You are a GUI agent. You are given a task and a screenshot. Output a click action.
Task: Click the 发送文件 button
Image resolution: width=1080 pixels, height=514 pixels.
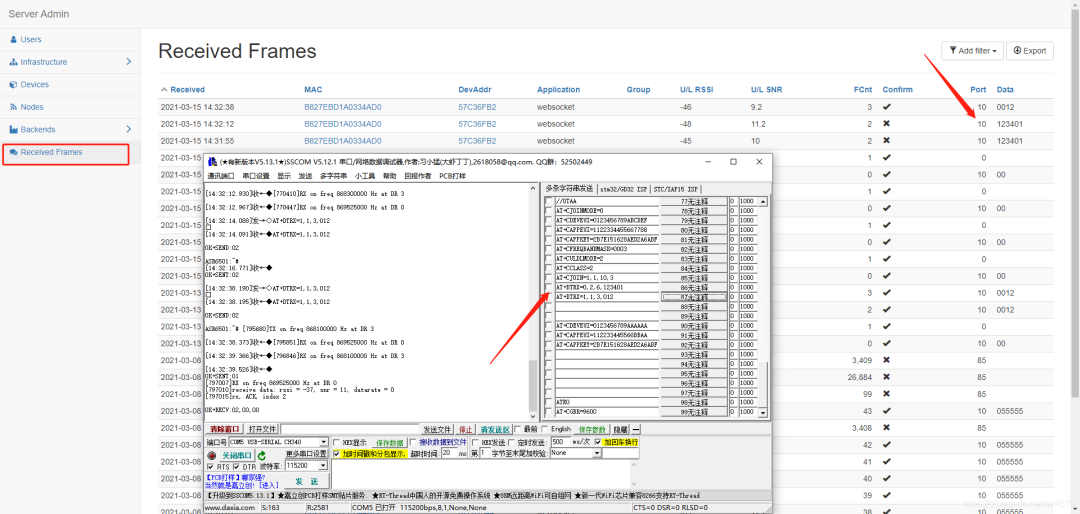point(437,429)
